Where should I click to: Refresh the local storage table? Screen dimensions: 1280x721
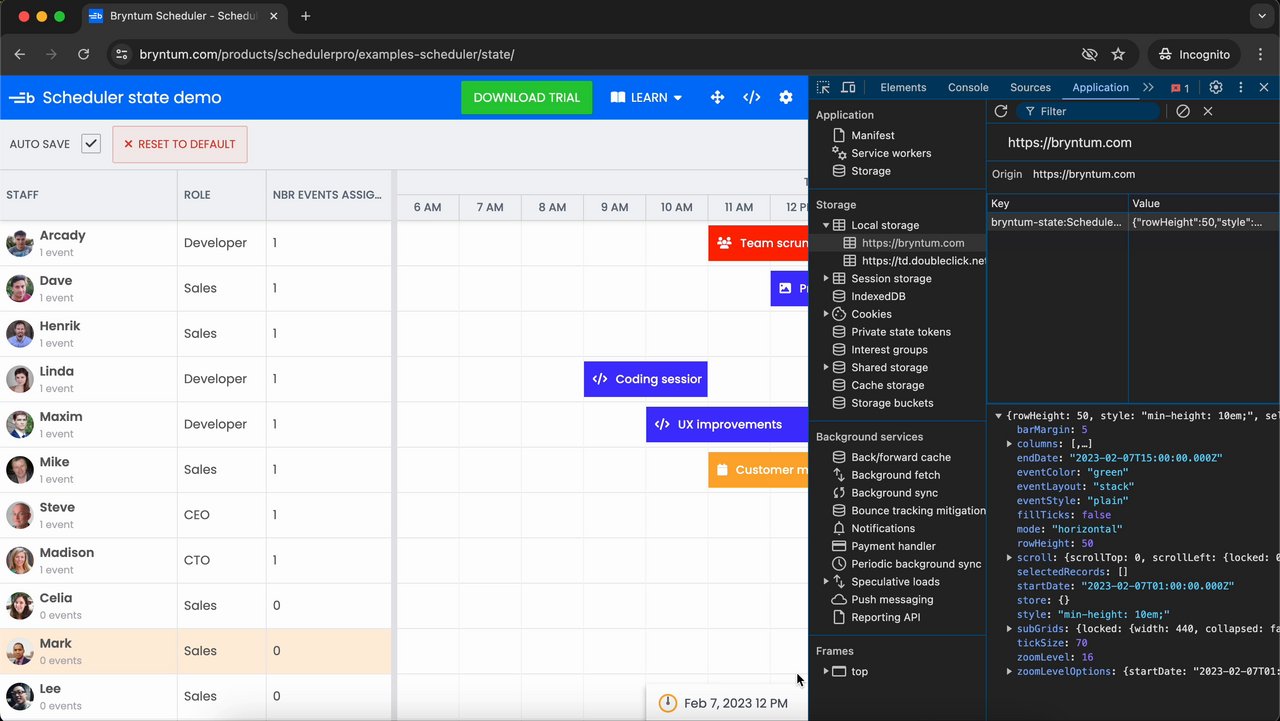click(x=1000, y=111)
